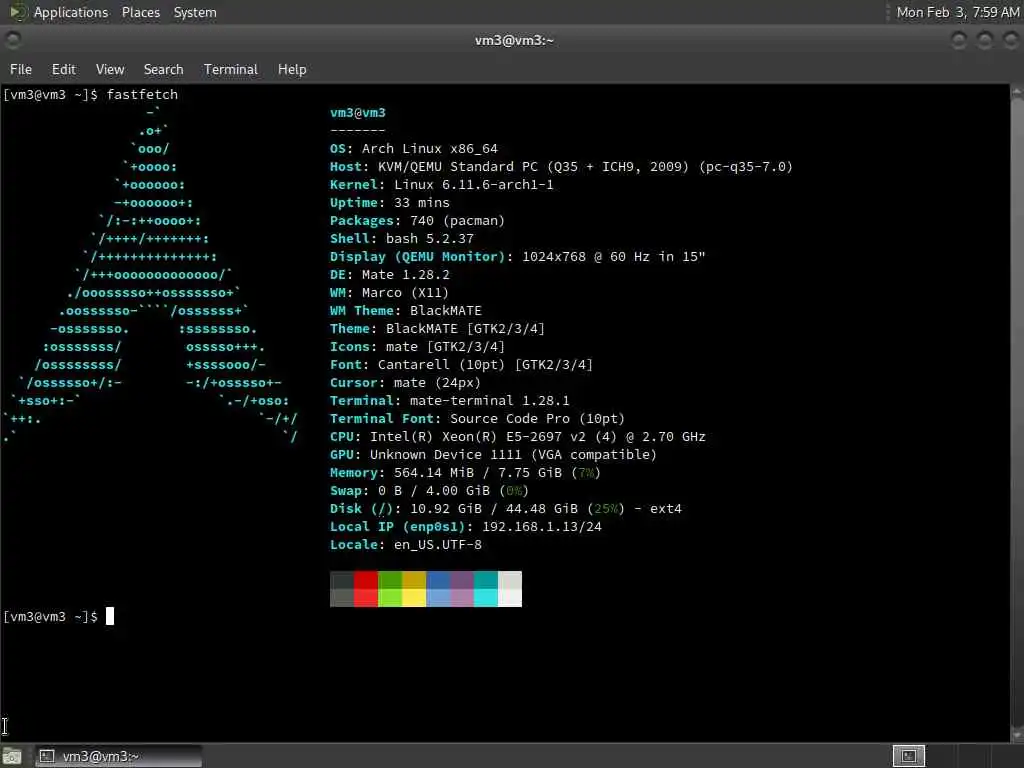
Task: Click the green color block in the palette
Action: pos(390,589)
